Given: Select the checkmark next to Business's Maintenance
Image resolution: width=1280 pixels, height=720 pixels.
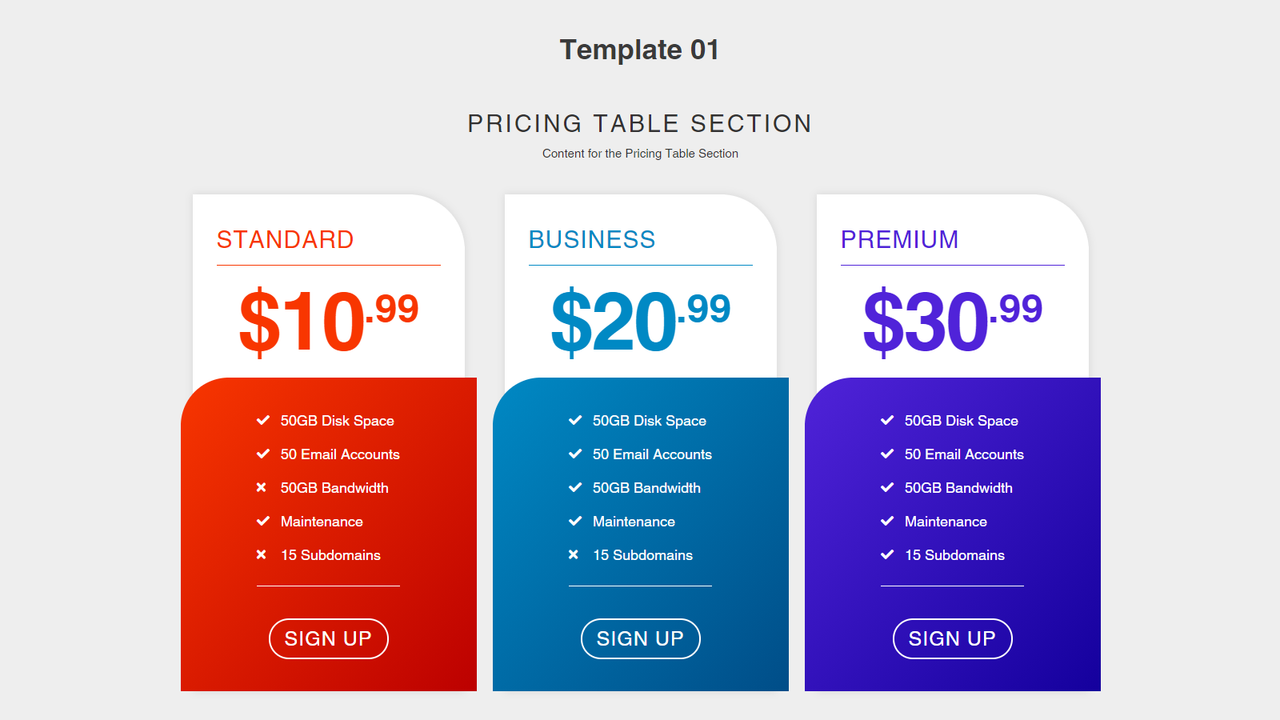Looking at the screenshot, I should point(574,521).
